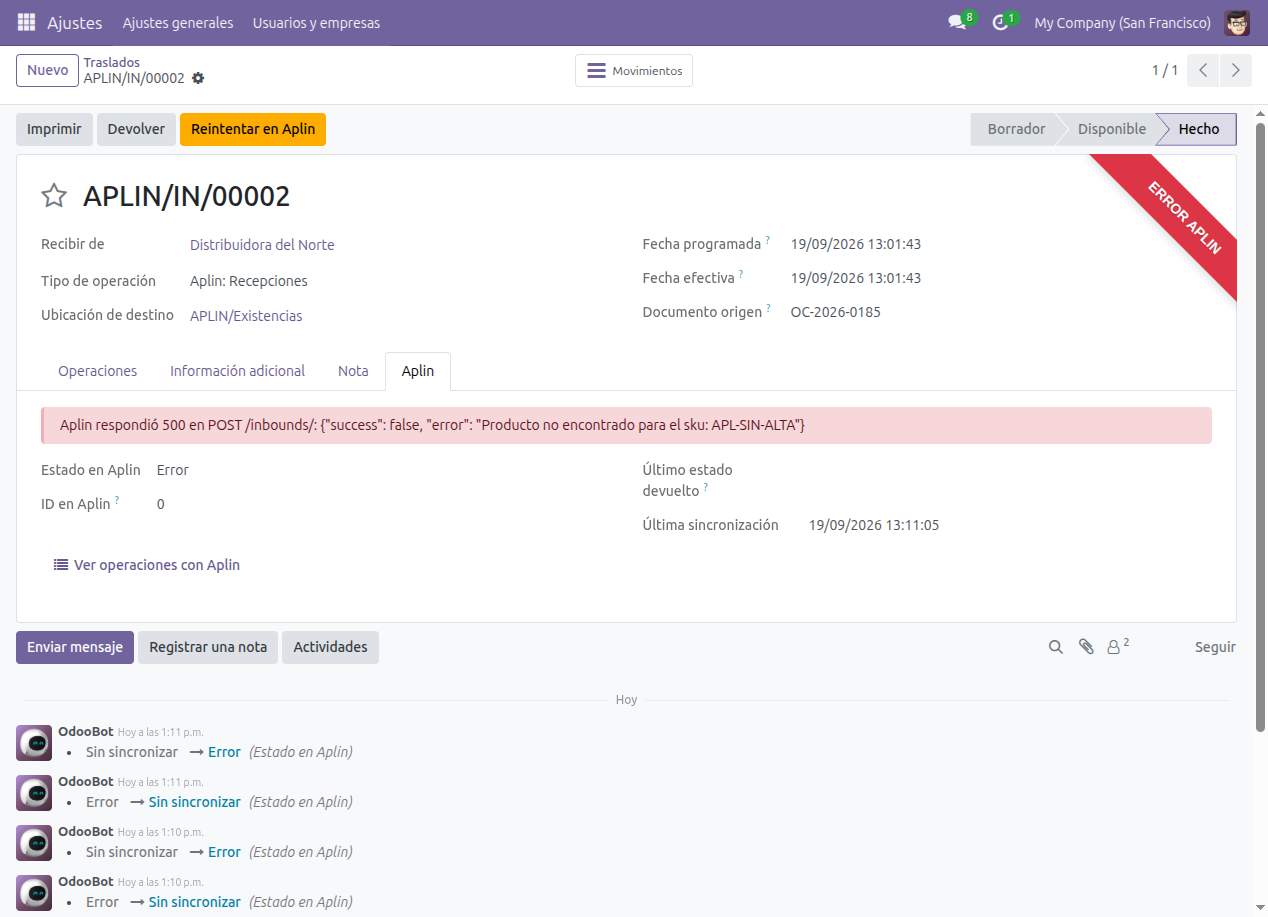Click the vertical page scrollbar
The image size is (1268, 917).
1261,428
